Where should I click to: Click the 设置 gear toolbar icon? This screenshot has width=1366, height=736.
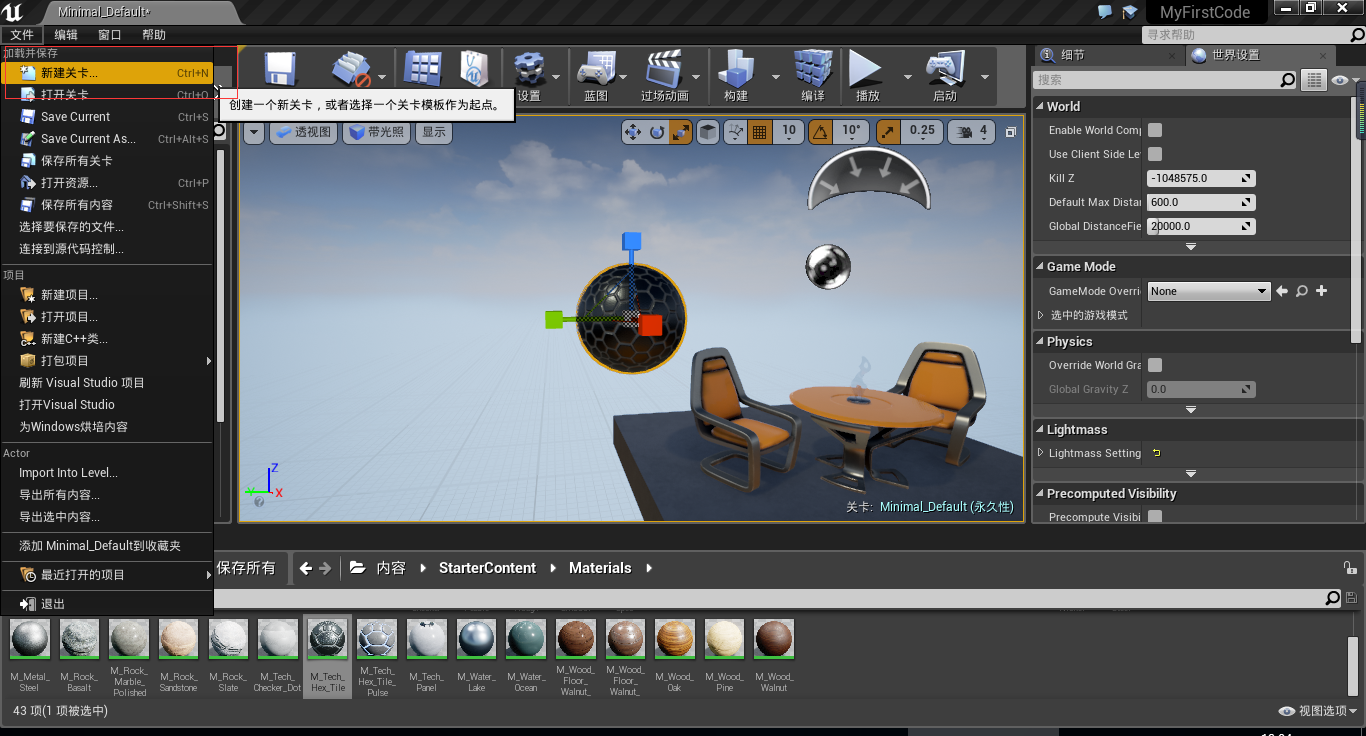529,70
